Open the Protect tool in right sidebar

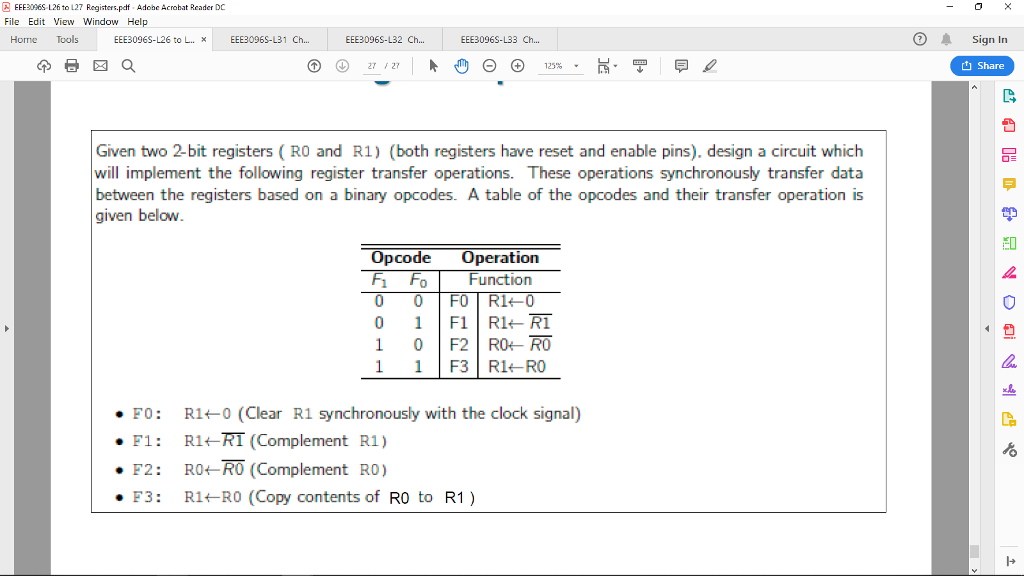click(1010, 302)
